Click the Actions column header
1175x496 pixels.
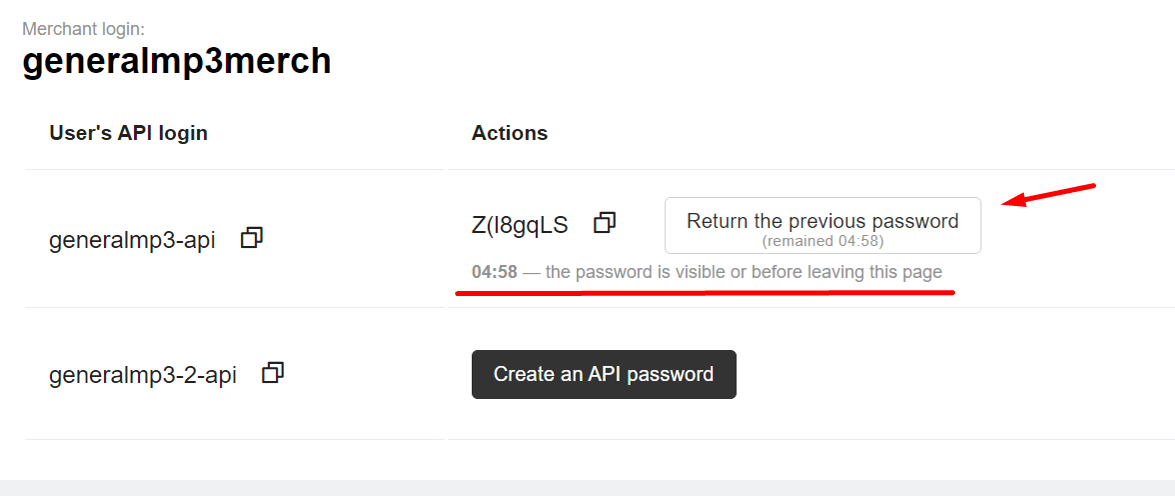(509, 133)
